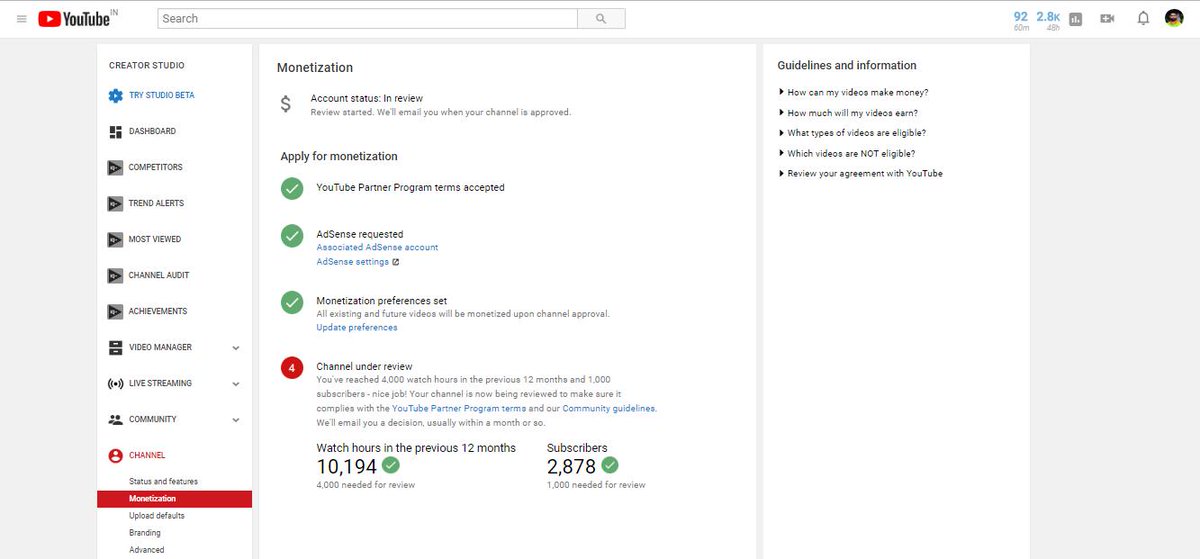Click the Achievements sidebar icon
This screenshot has width=1200, height=559.
pos(116,312)
